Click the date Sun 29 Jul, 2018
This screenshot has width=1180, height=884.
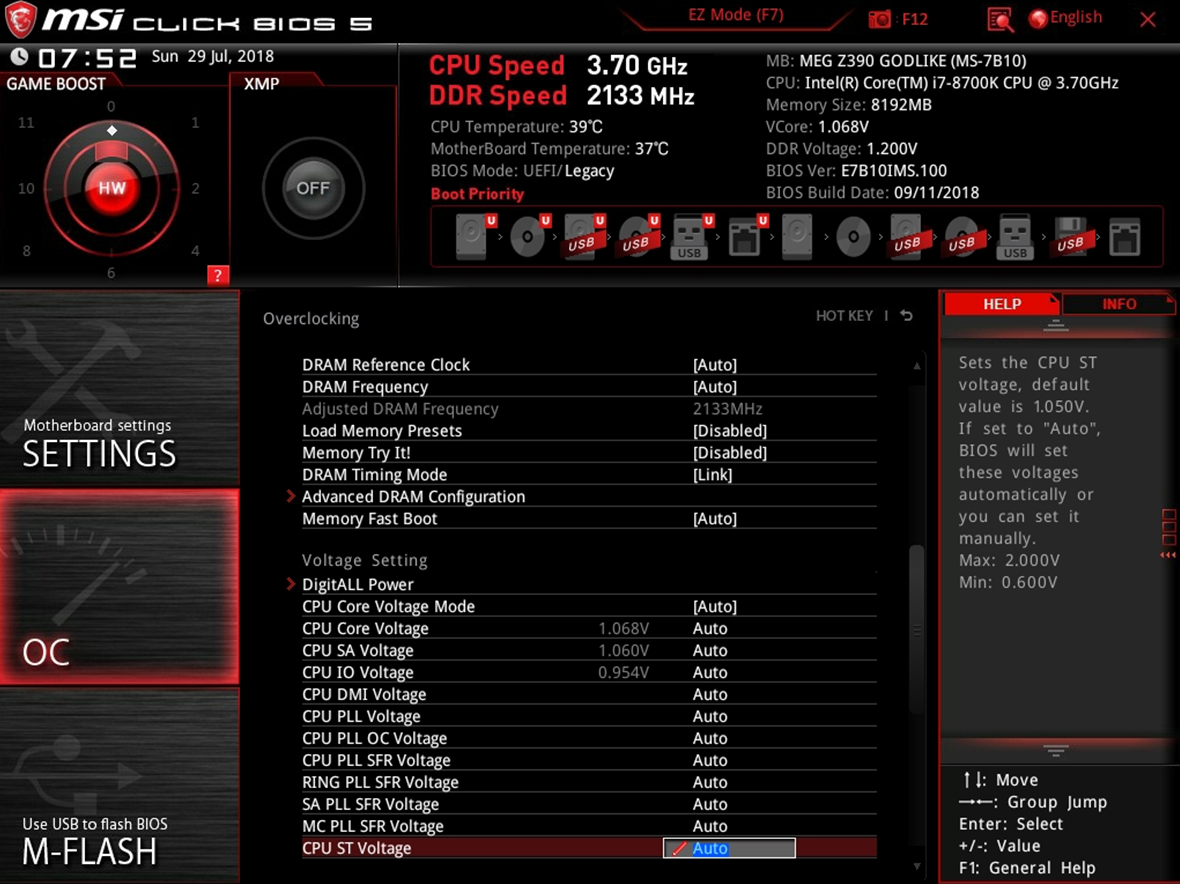click(x=212, y=56)
